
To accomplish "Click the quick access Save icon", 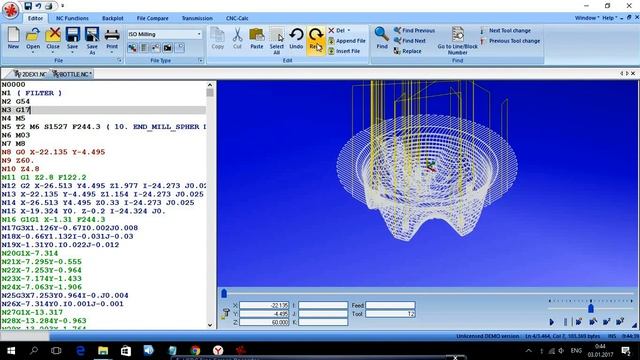I will 28,6.
